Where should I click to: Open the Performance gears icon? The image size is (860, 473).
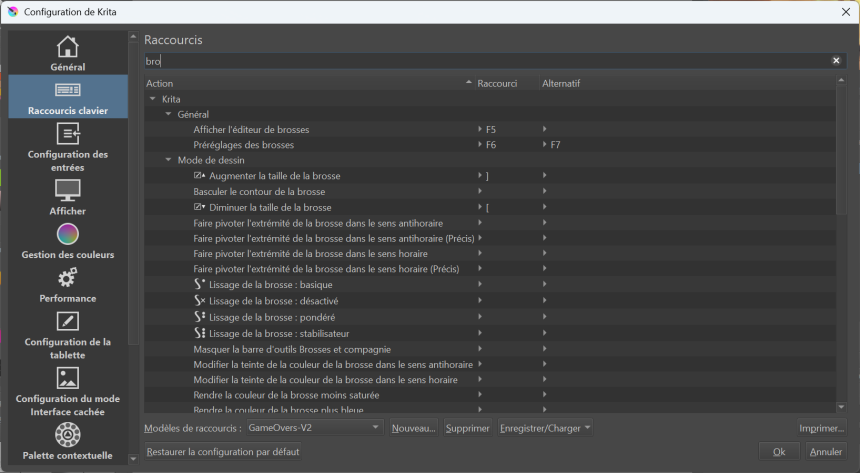click(67, 278)
